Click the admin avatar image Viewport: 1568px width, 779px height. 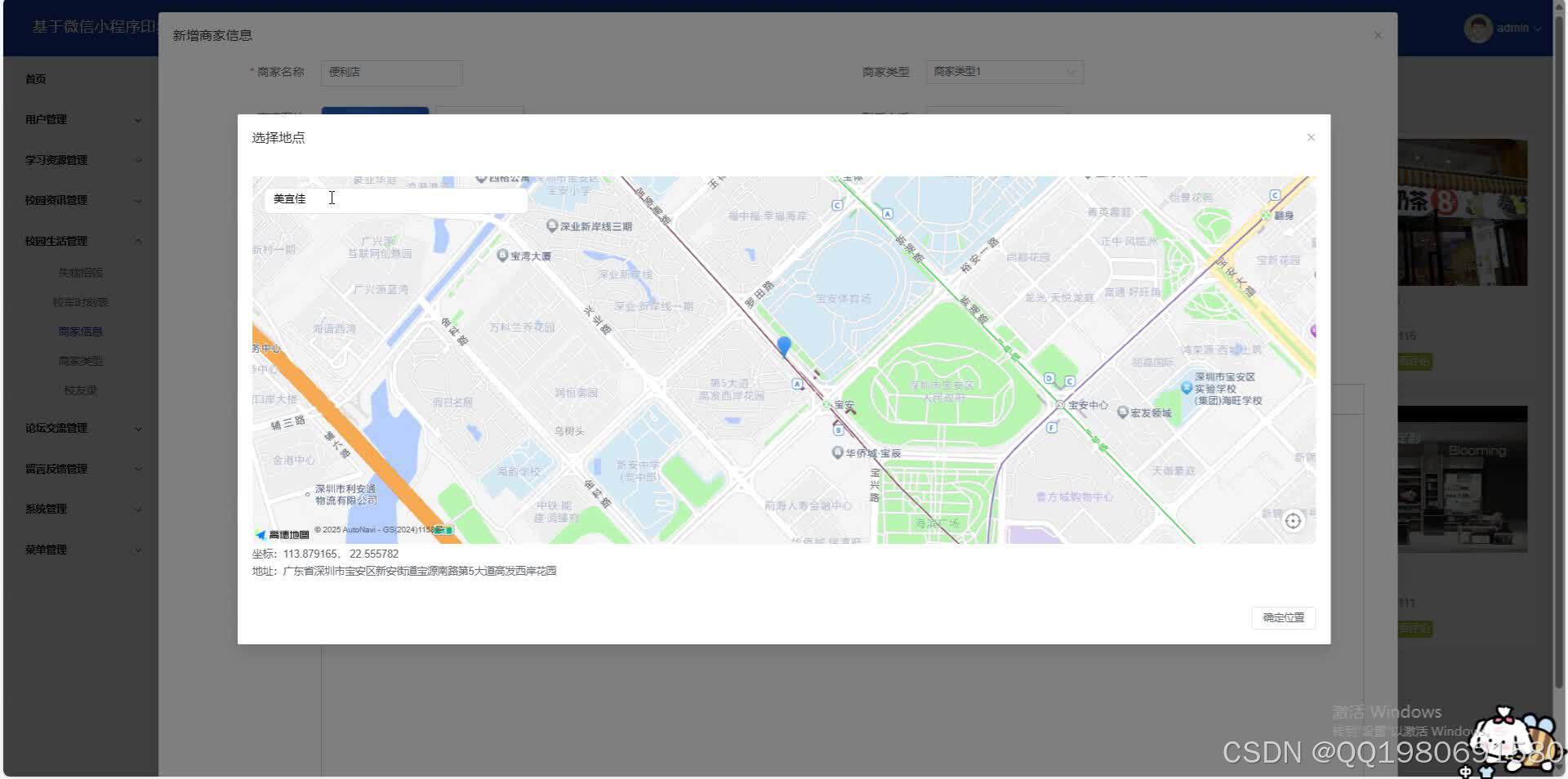(x=1478, y=28)
